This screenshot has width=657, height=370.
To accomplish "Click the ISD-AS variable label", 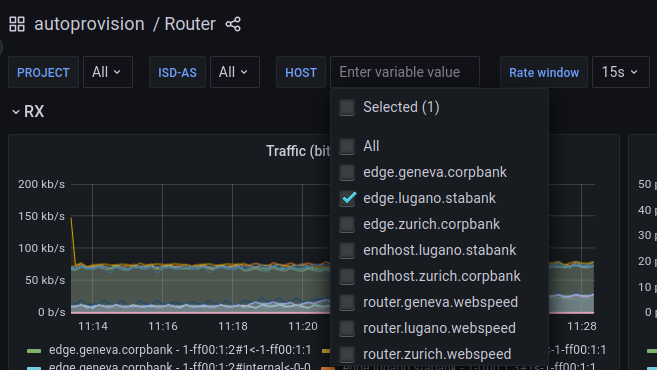I will 177,72.
